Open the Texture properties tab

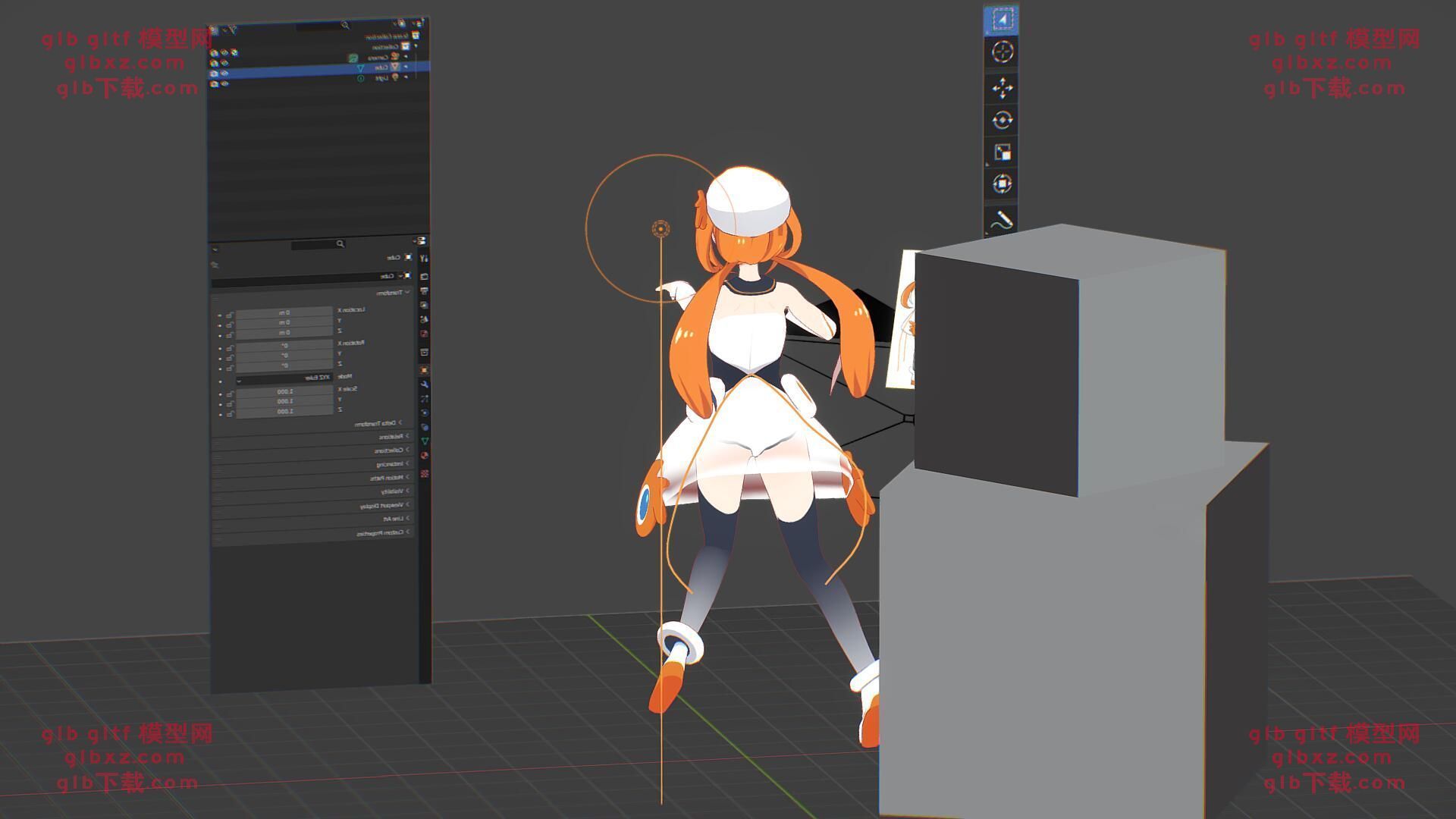(x=425, y=473)
